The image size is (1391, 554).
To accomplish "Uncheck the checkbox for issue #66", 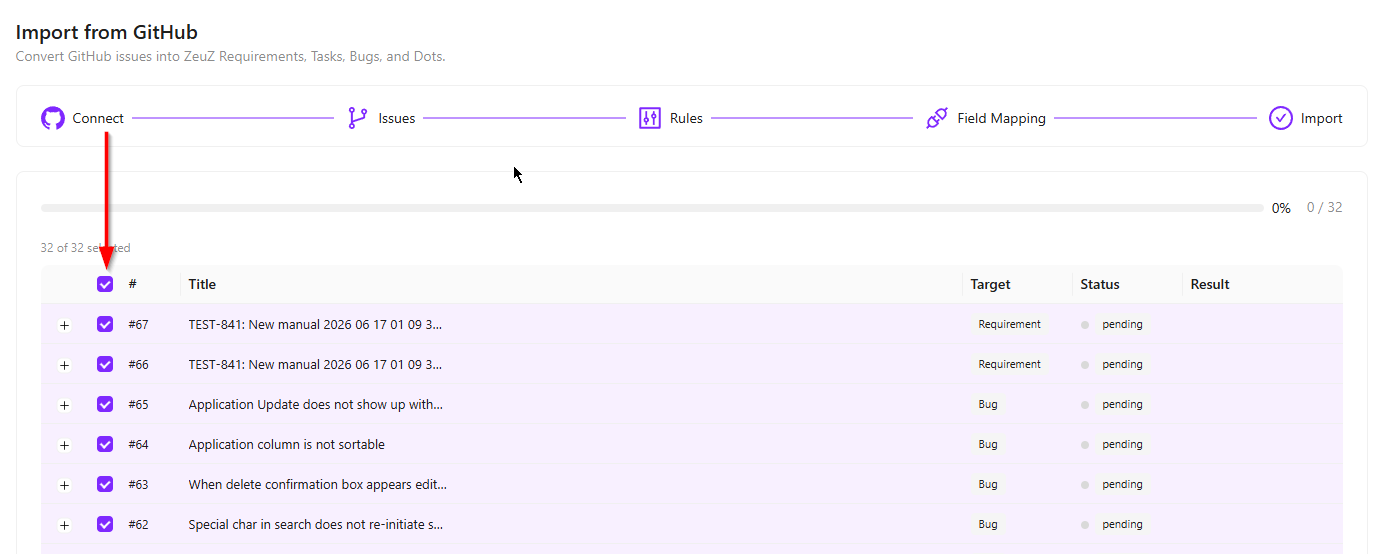I will [x=105, y=364].
